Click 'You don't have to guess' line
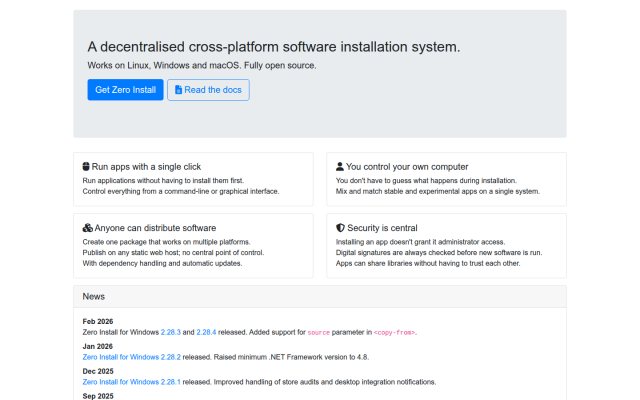Screen dimensions: 640x400 pos(426,180)
